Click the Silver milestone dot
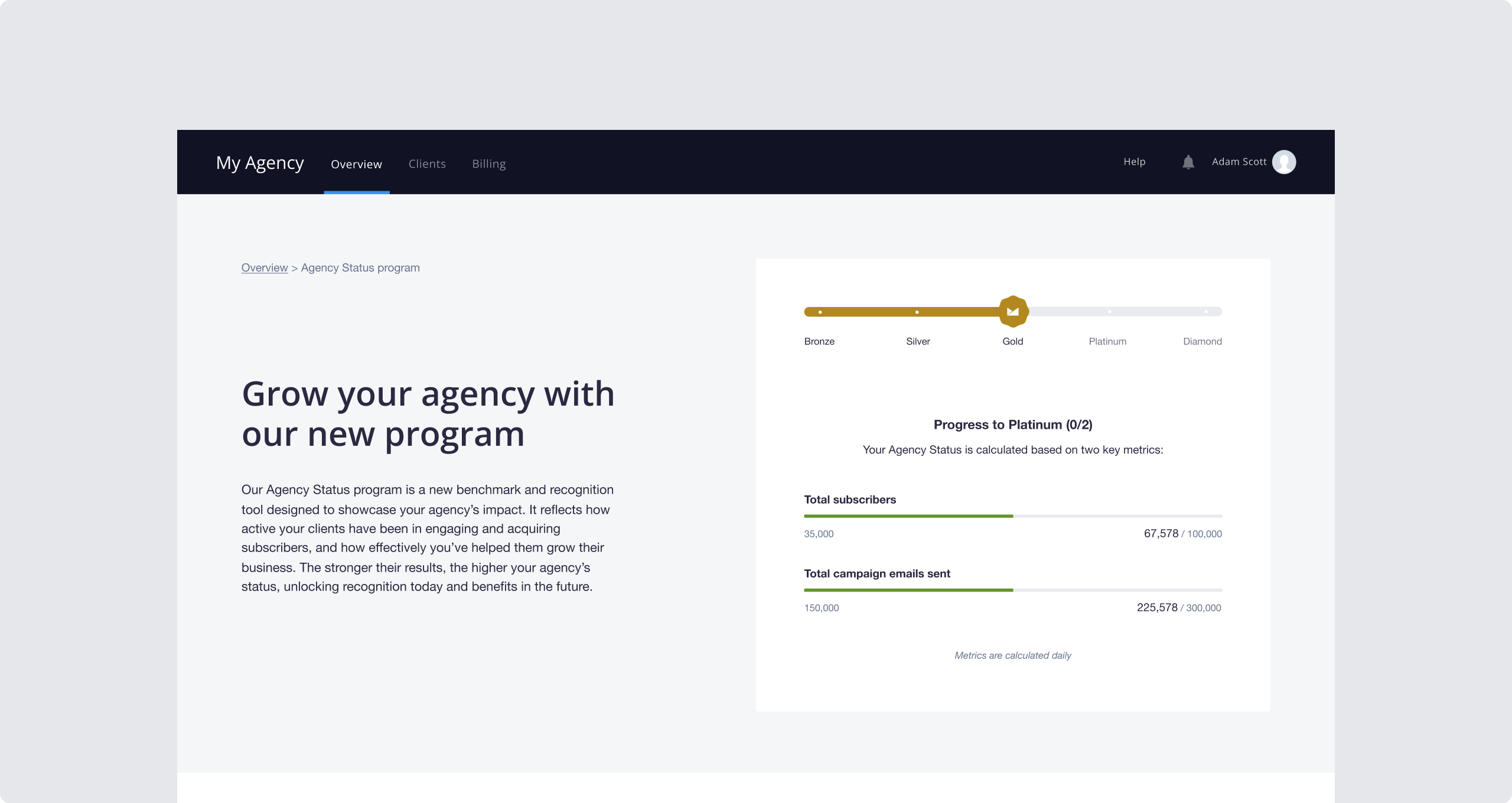 click(x=917, y=312)
